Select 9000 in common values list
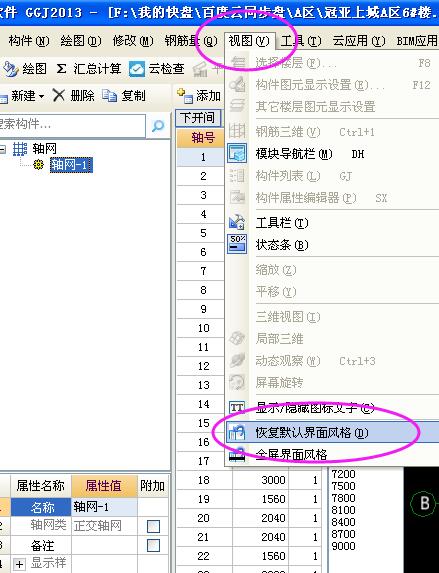 [343, 546]
